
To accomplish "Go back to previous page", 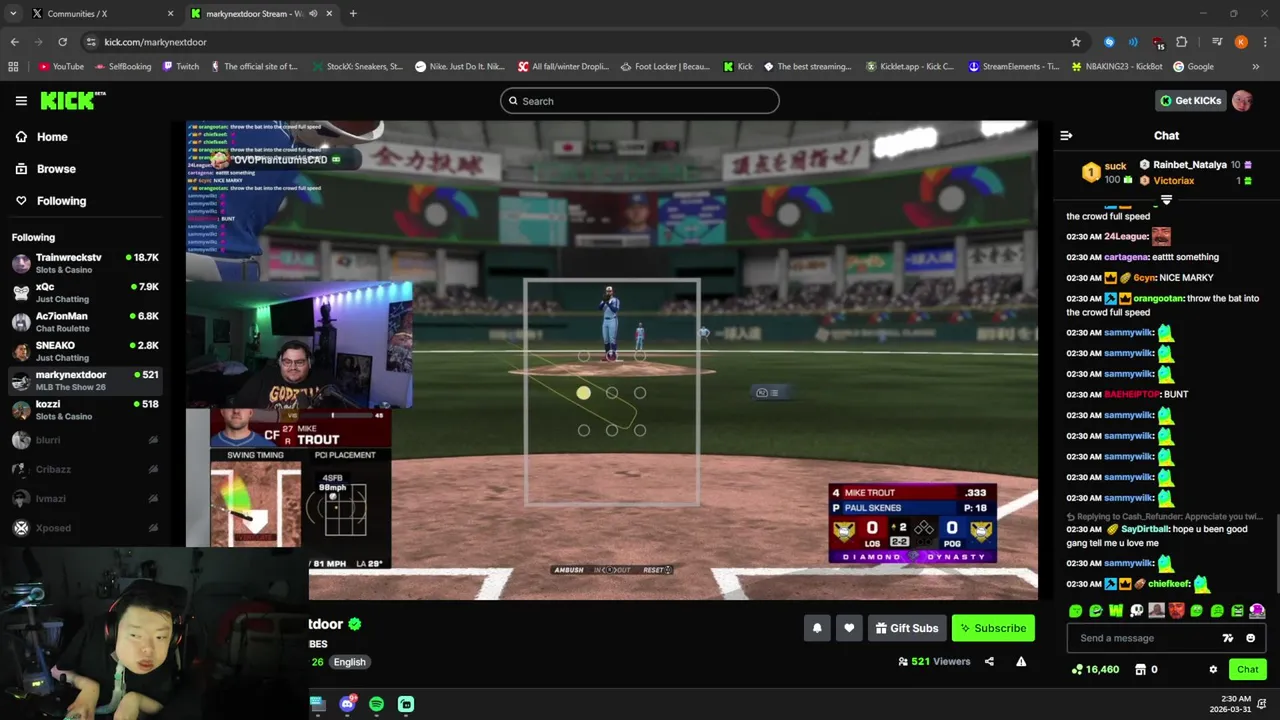I will tap(14, 42).
